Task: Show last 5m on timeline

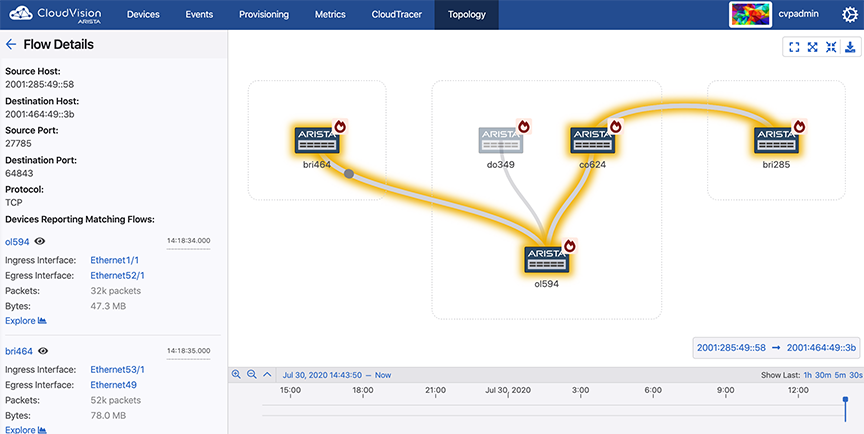Action: [x=840, y=375]
